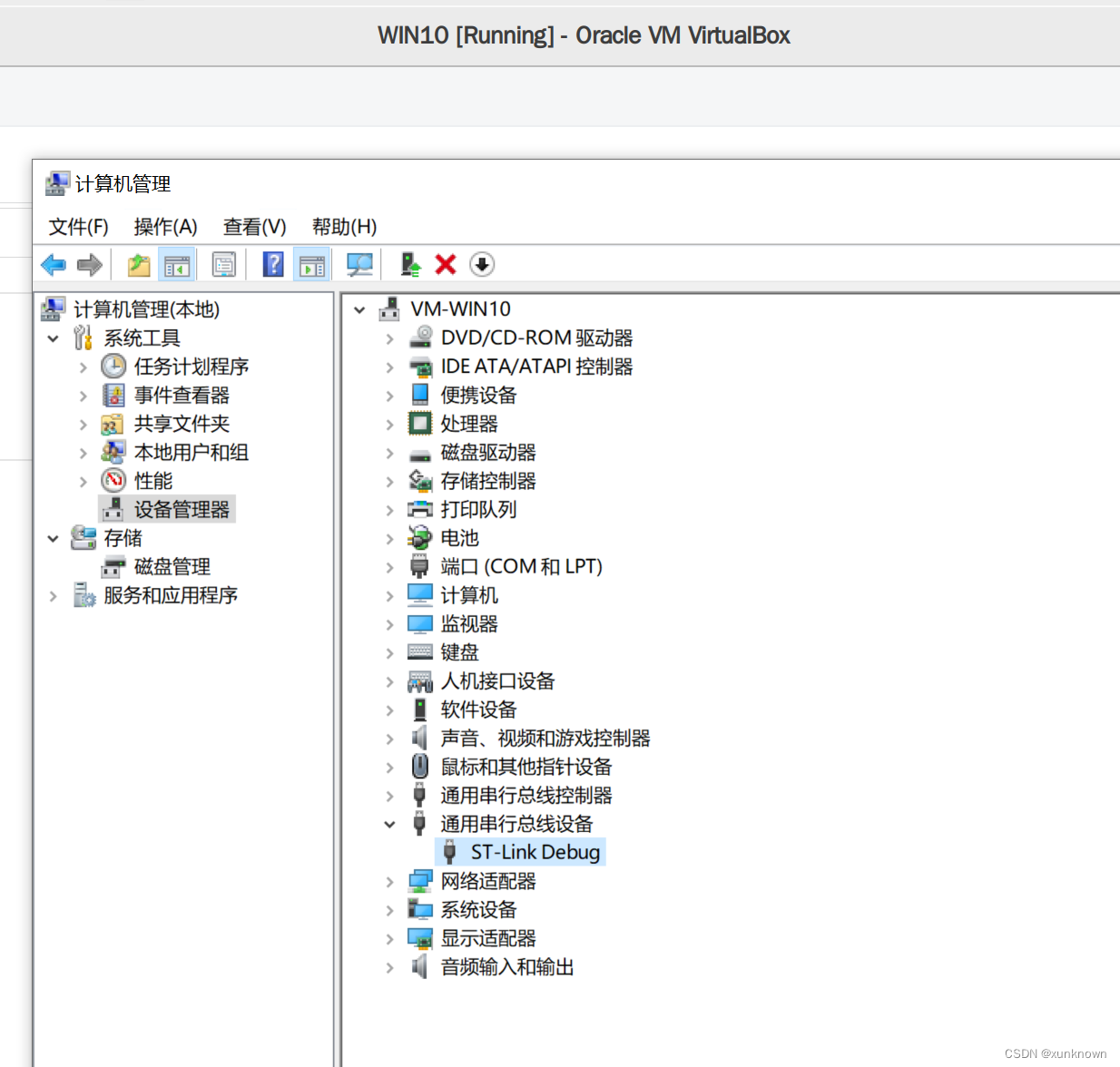Collapse the 系统工具 tree node
Screen dimensions: 1120x1067
(53, 338)
